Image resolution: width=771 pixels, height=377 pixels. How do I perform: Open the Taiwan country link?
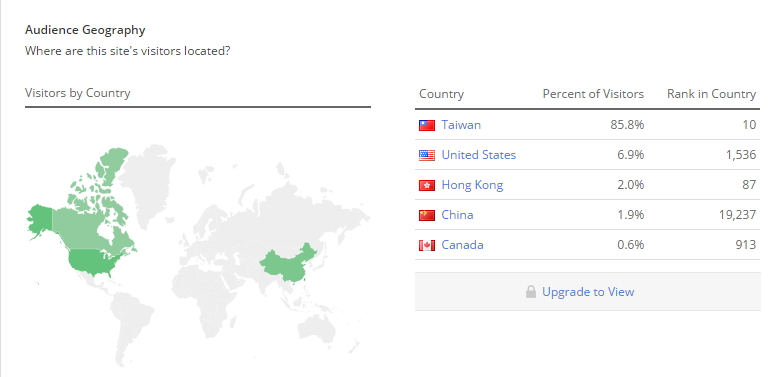[x=461, y=125]
